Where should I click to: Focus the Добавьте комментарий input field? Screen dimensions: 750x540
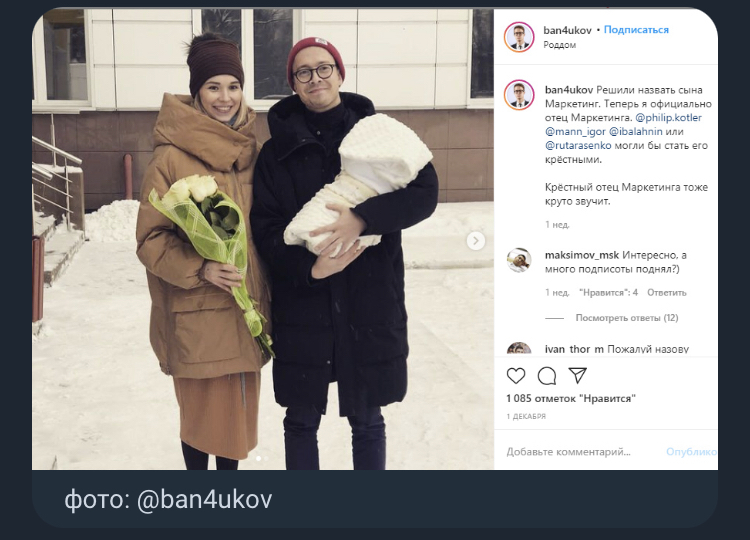tap(583, 452)
